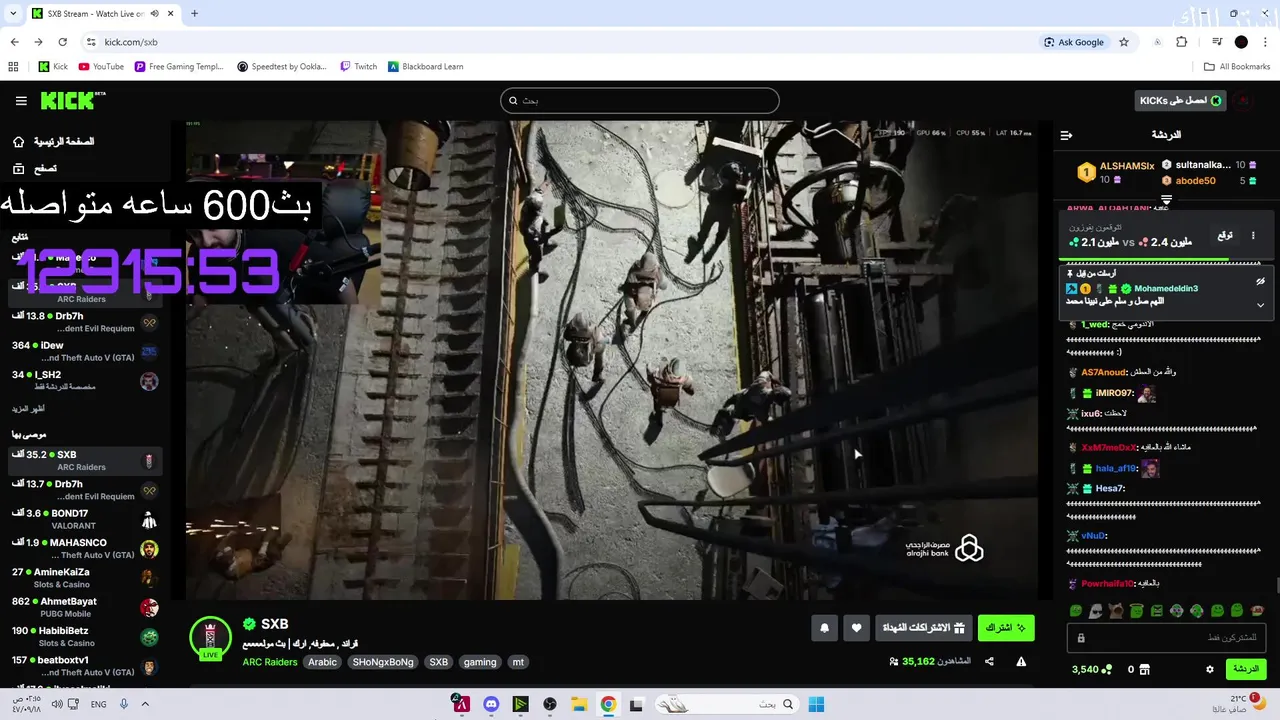
Task: Select Drb7h in the recommended list
Action: [85, 490]
